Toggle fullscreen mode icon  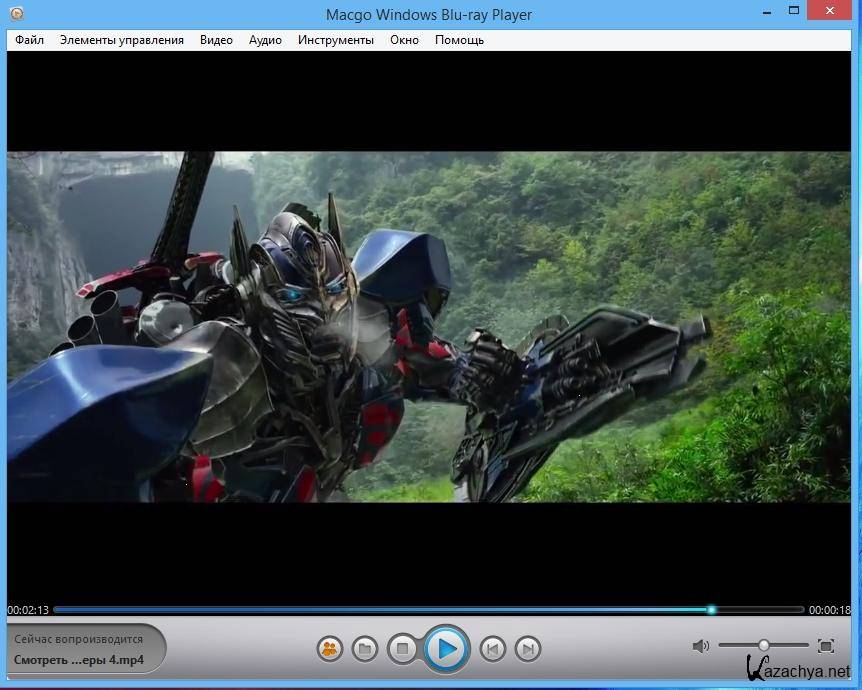pyautogui.click(x=826, y=646)
